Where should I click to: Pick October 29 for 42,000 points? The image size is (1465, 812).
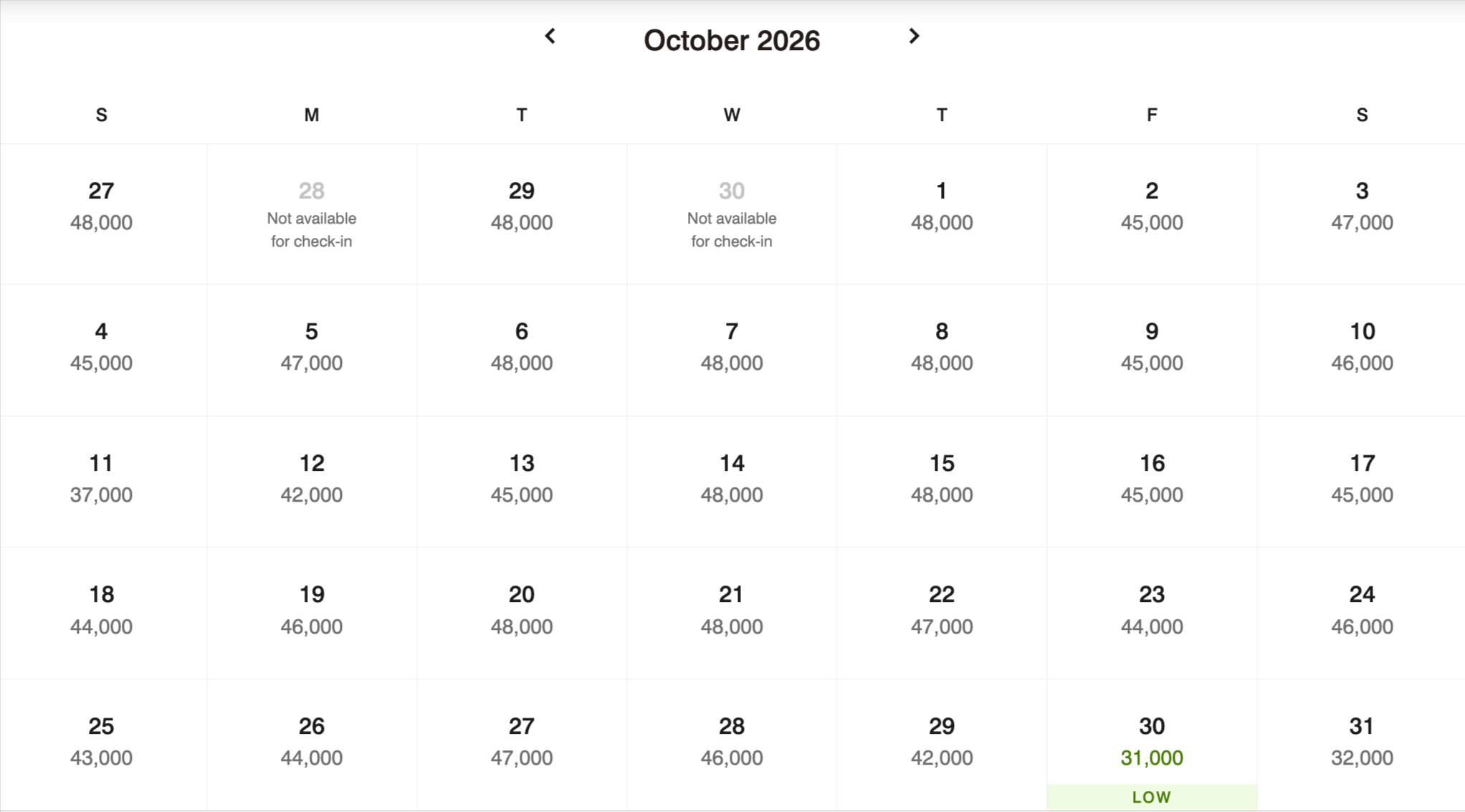pos(941,742)
